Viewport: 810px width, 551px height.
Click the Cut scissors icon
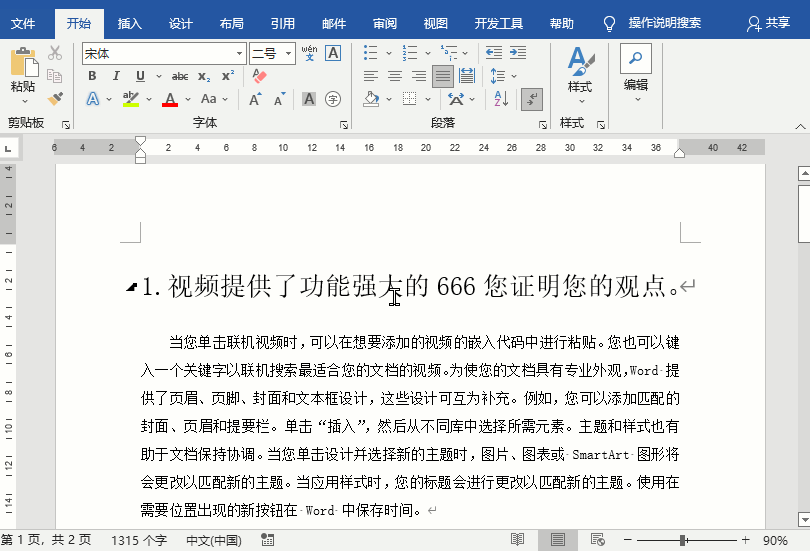tap(55, 53)
